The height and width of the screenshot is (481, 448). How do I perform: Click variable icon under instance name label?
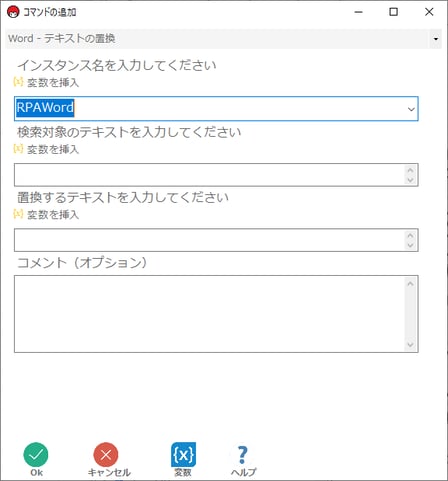point(18,82)
